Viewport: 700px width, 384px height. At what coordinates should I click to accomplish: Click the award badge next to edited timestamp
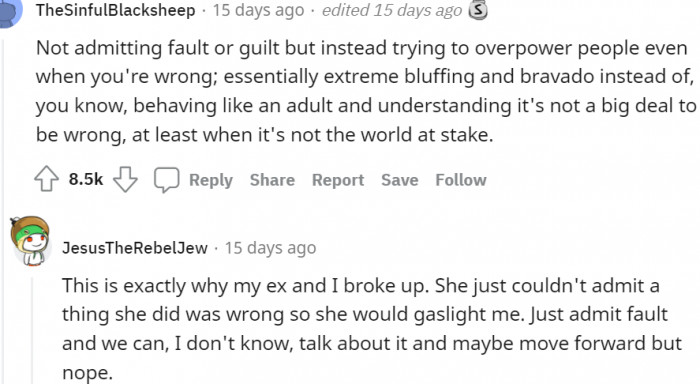click(x=478, y=10)
